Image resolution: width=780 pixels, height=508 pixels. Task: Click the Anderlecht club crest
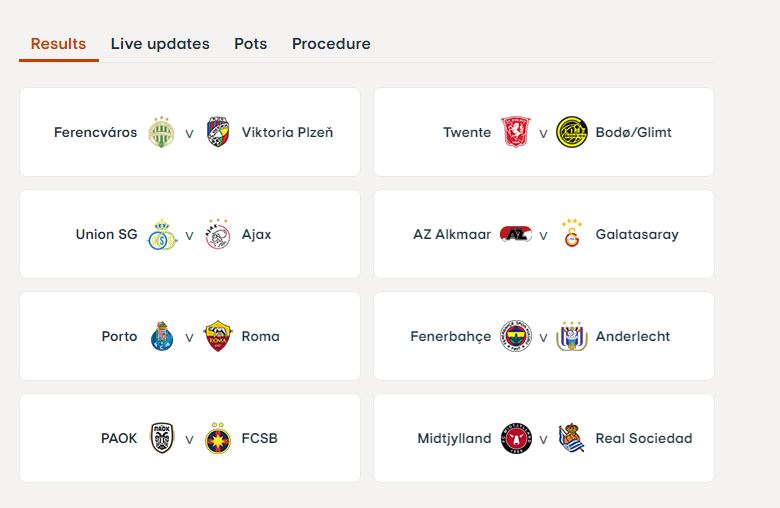572,337
